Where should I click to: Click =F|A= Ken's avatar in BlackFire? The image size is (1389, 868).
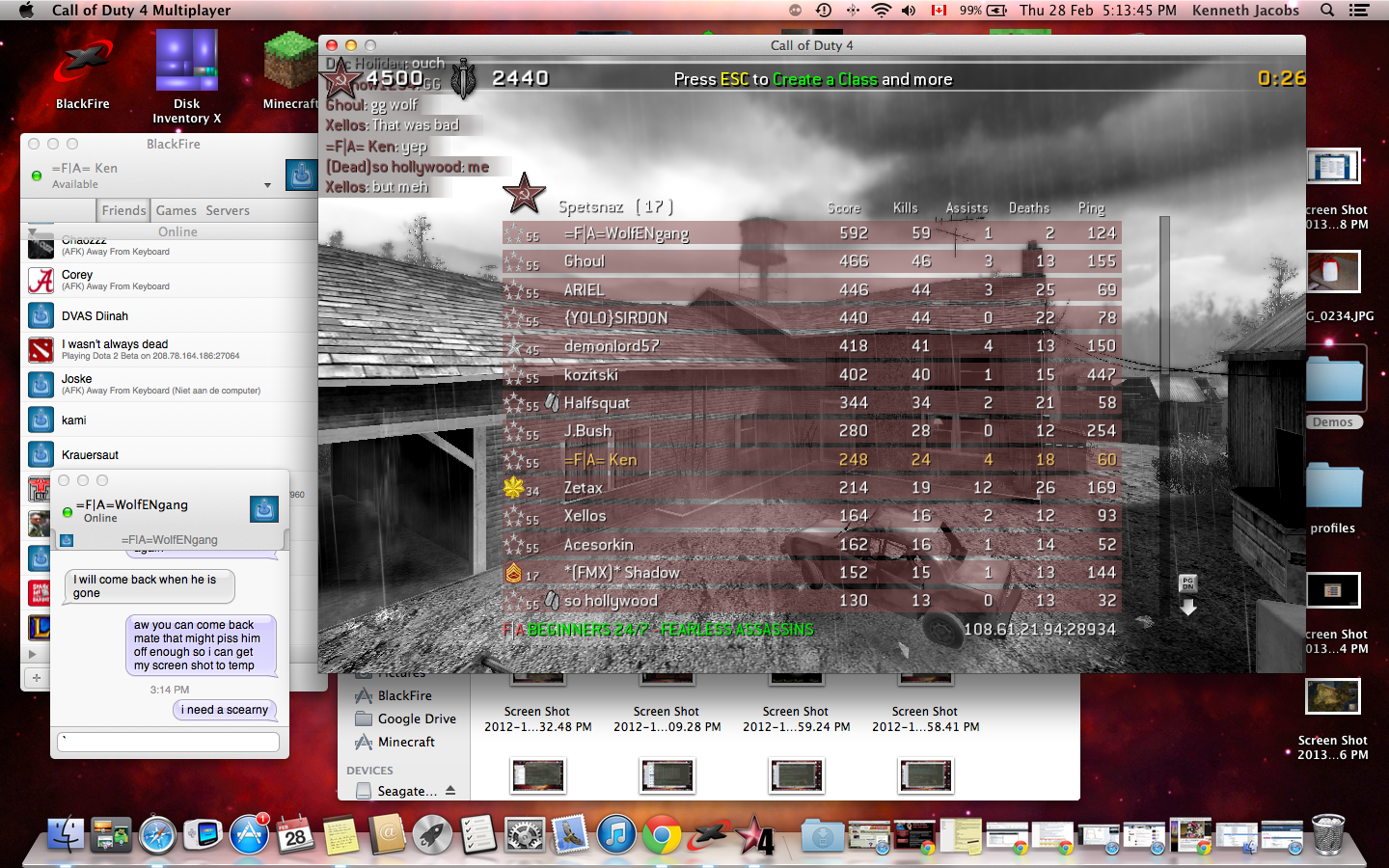(301, 176)
